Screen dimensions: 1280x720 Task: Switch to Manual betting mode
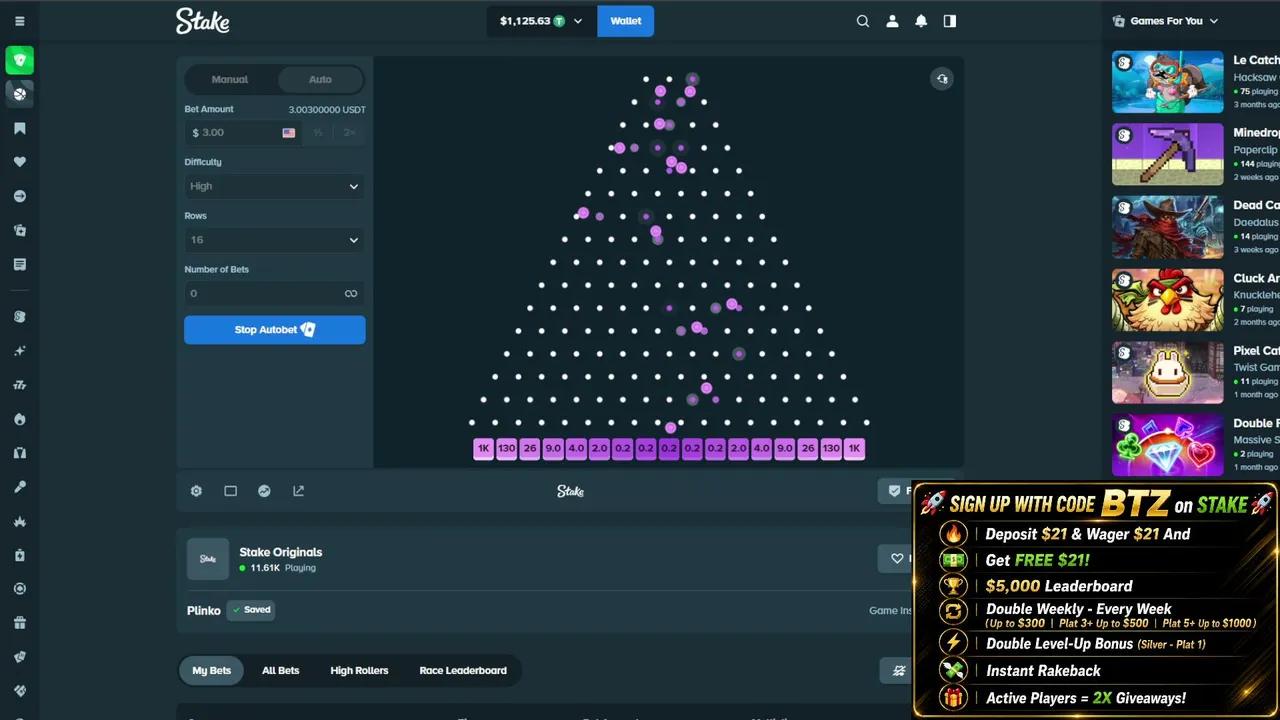tap(230, 80)
